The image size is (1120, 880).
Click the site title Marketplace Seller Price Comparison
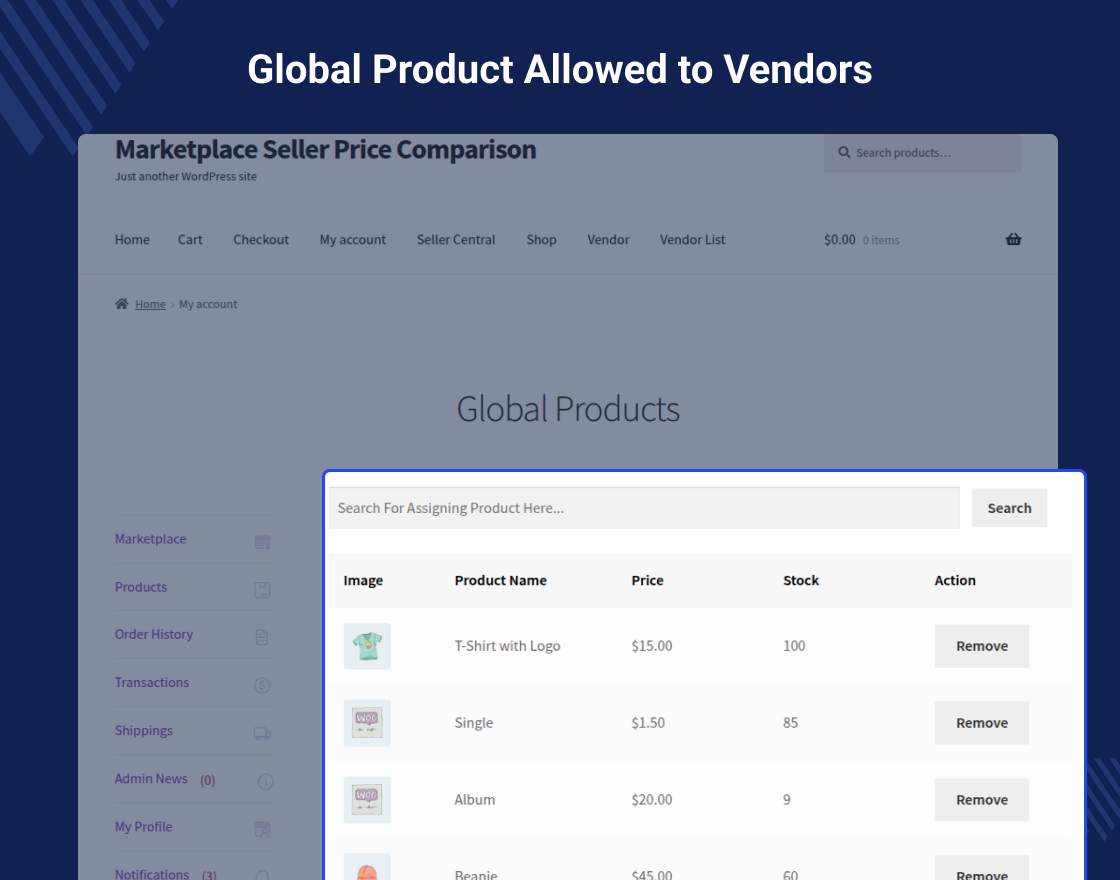coord(326,150)
